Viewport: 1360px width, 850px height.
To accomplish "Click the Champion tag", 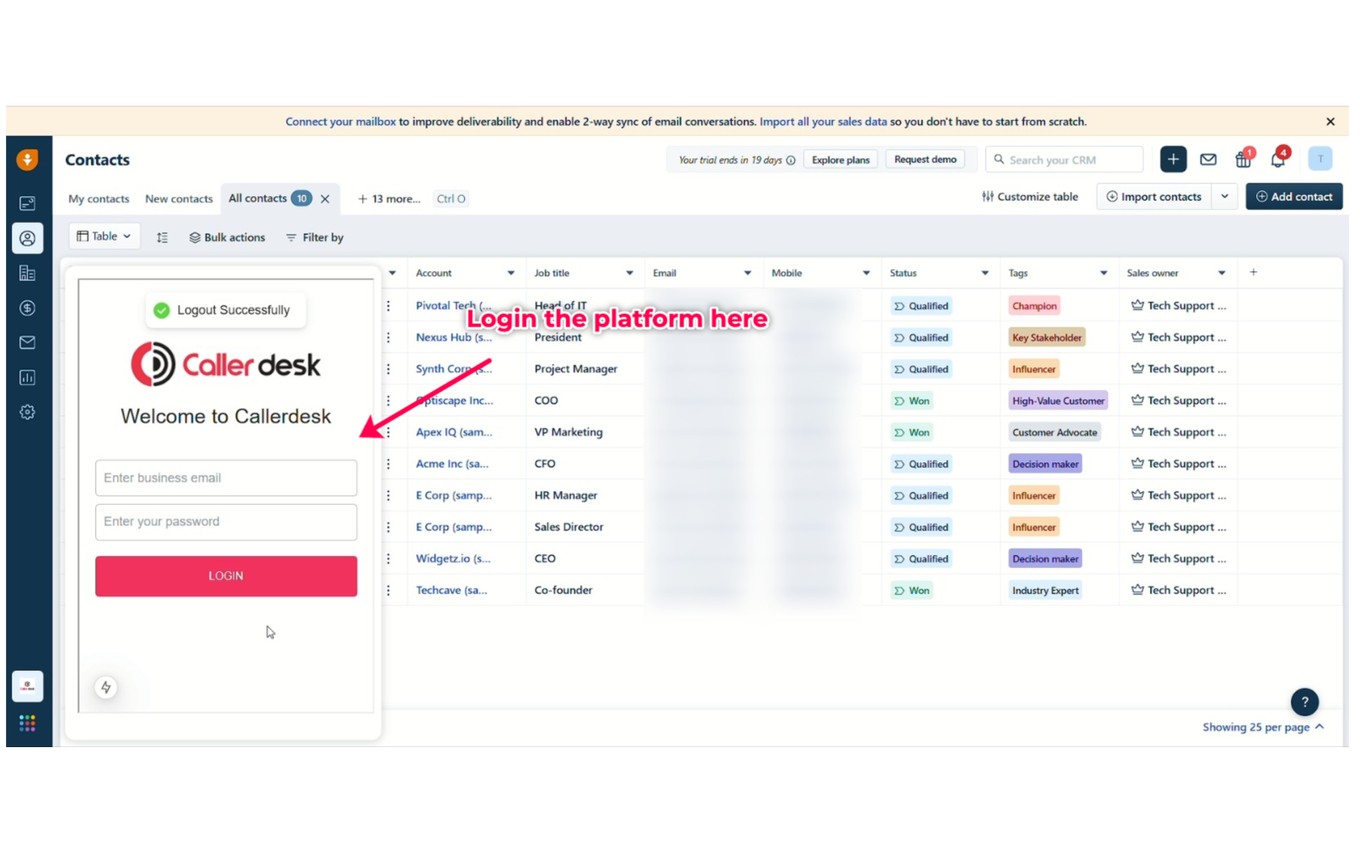I will [x=1034, y=306].
